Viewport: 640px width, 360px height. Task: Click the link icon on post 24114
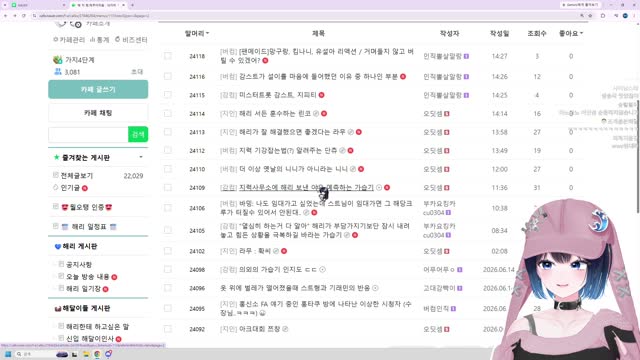[x=316, y=113]
